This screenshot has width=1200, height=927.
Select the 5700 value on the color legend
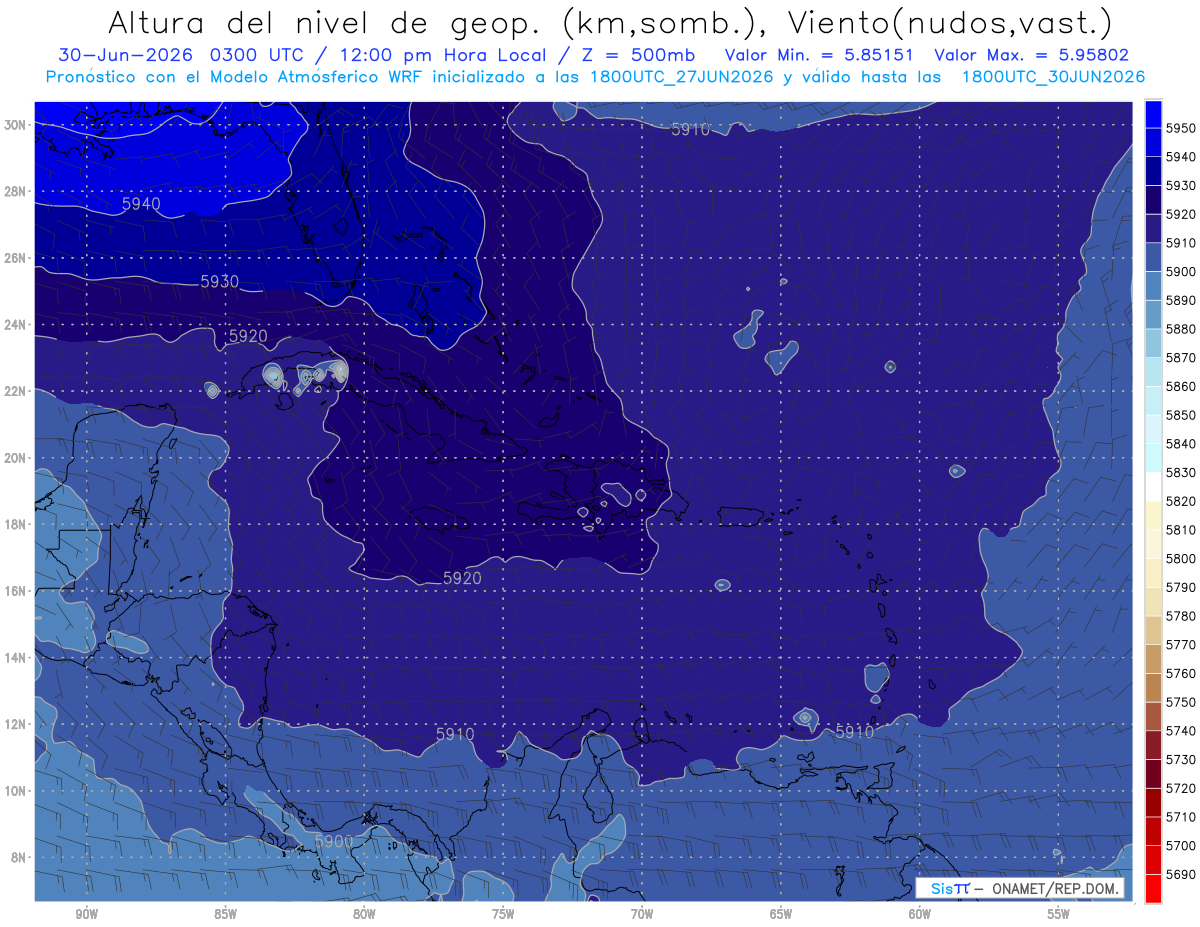(x=1180, y=845)
